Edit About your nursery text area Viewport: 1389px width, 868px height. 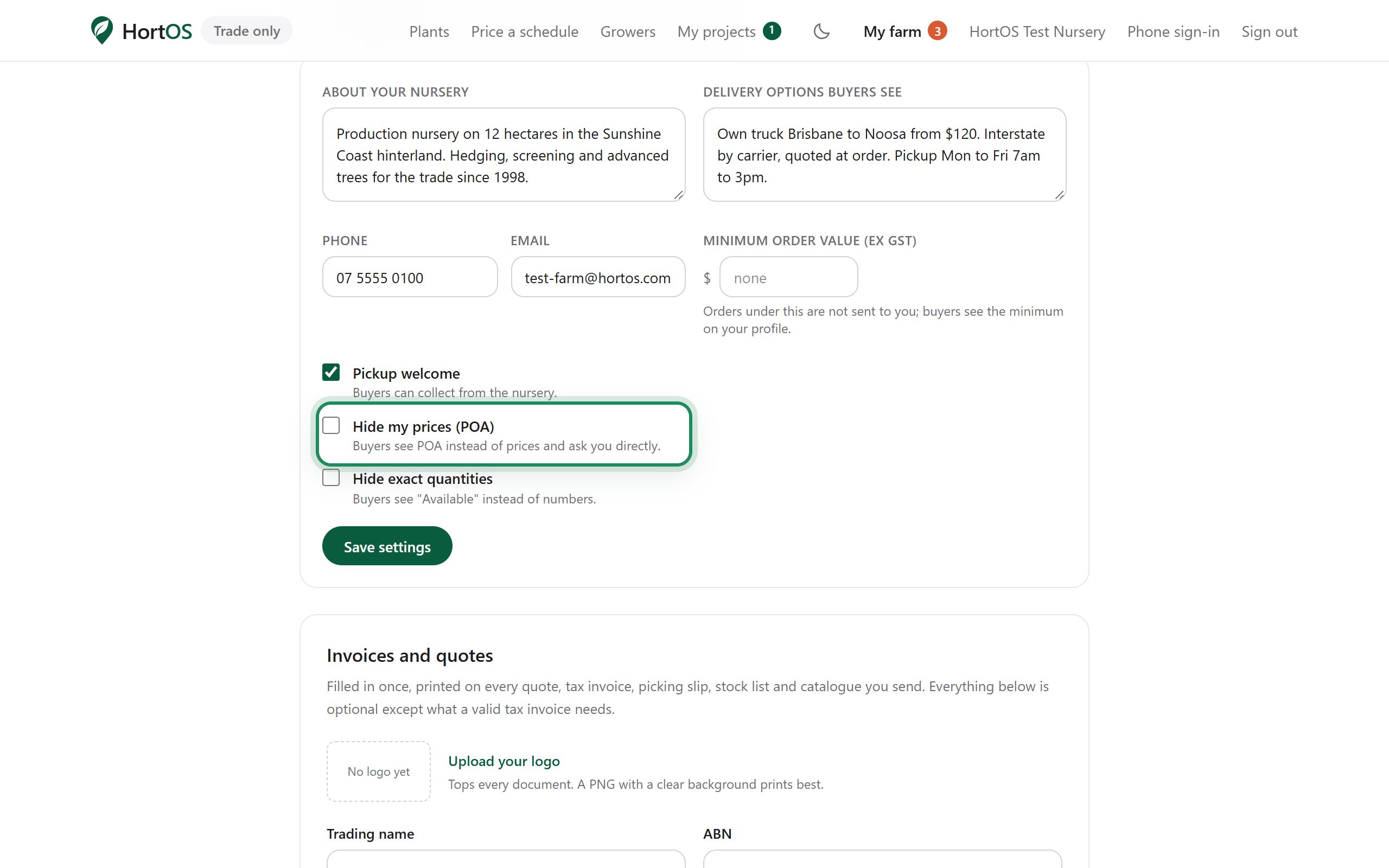coord(504,155)
